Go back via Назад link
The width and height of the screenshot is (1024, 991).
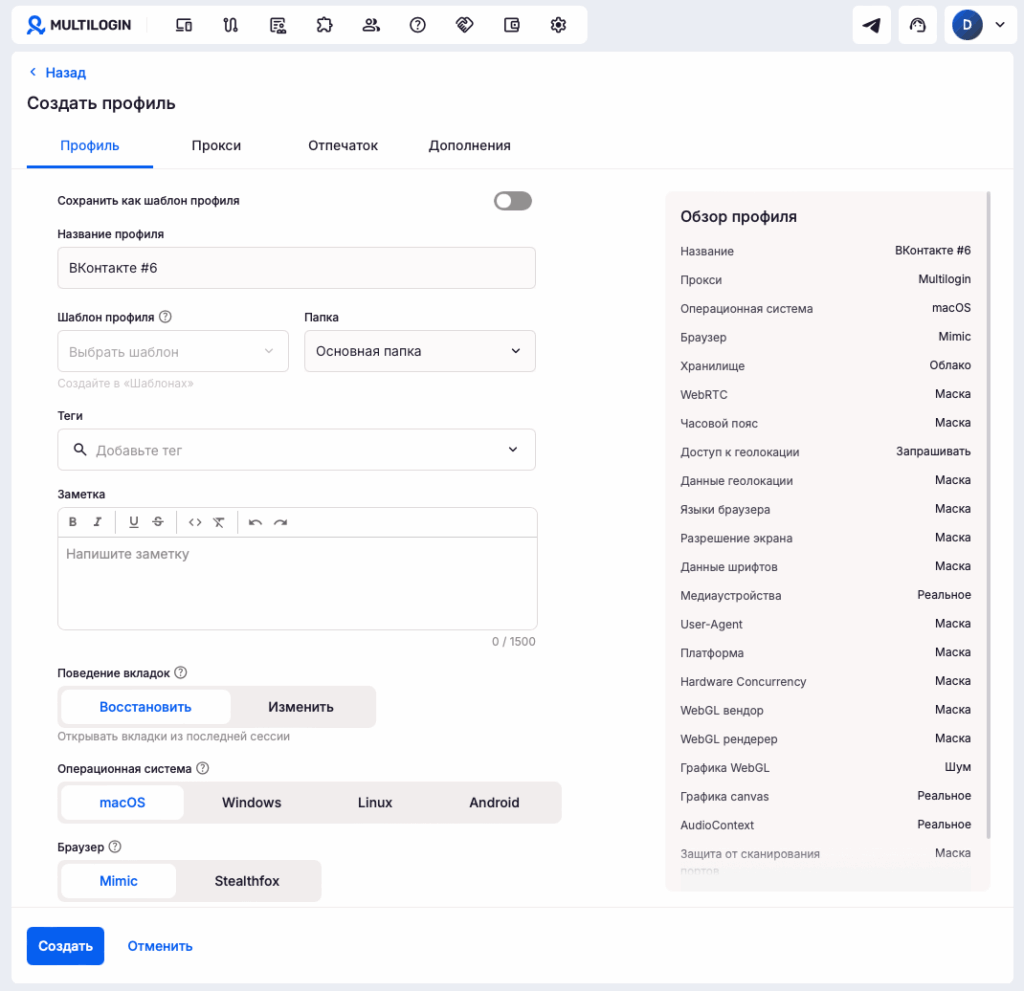click(x=57, y=73)
